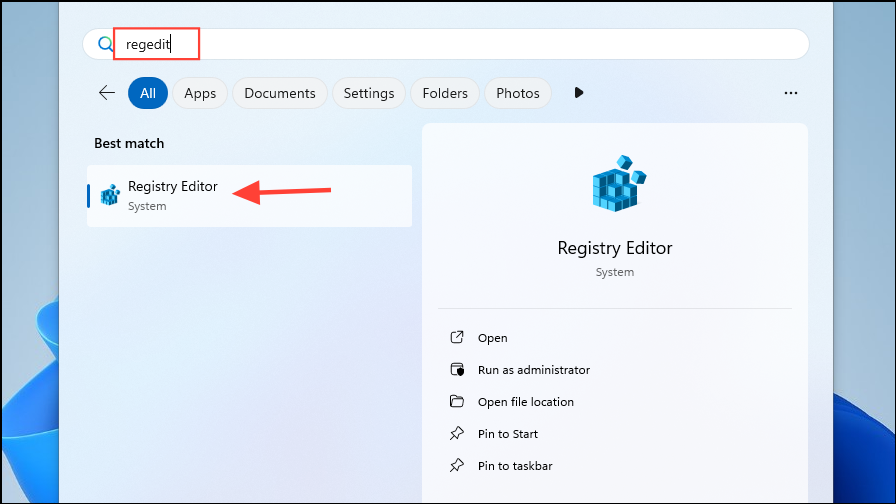Open the three-dot options menu
Image resolution: width=896 pixels, height=504 pixels.
click(791, 93)
